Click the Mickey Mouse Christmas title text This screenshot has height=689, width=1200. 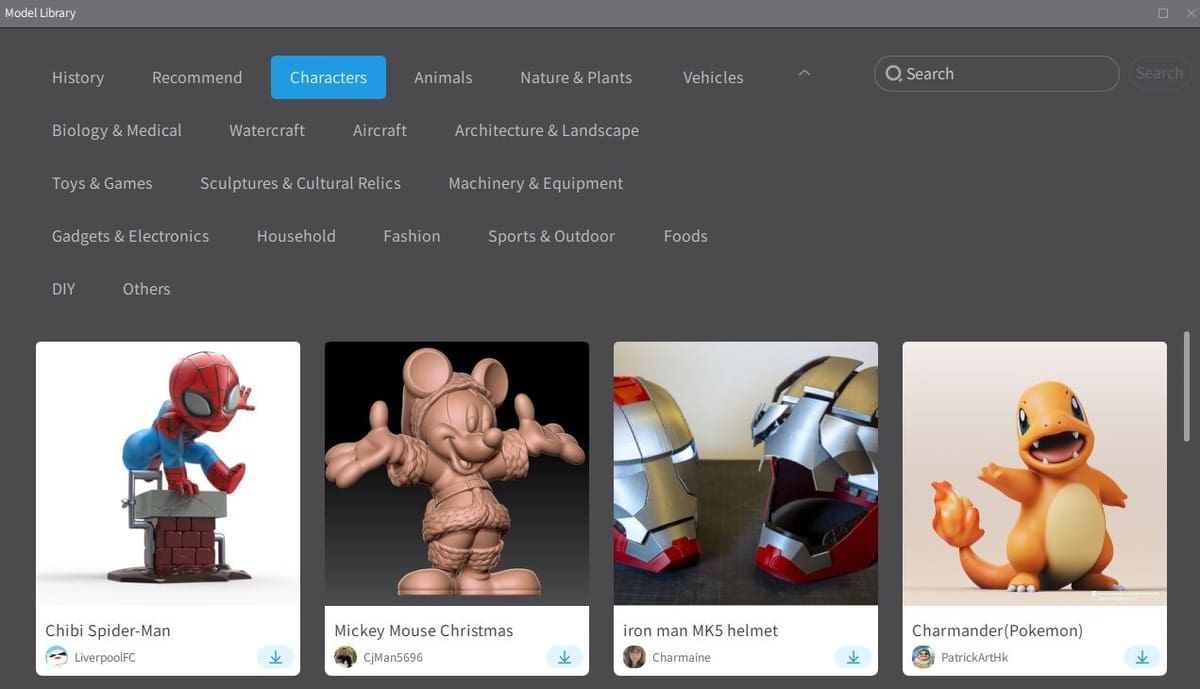pos(424,631)
